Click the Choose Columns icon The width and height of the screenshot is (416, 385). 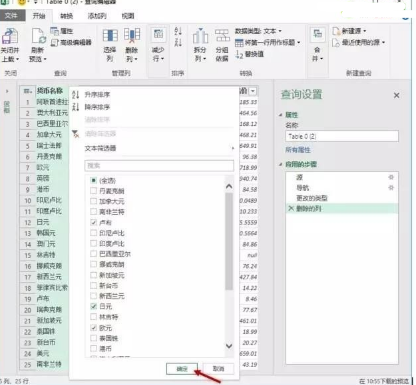[110, 36]
